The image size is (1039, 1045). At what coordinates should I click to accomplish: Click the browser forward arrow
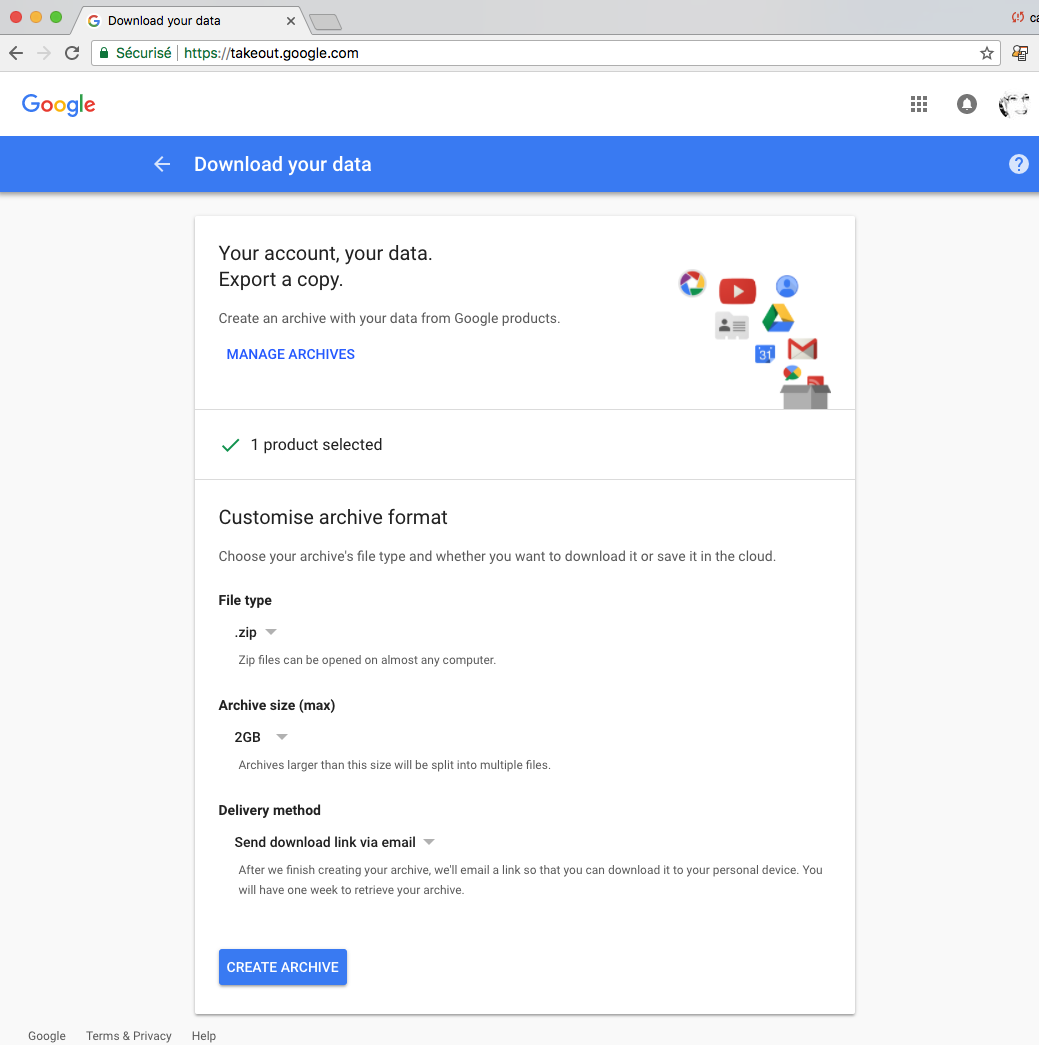pyautogui.click(x=44, y=53)
